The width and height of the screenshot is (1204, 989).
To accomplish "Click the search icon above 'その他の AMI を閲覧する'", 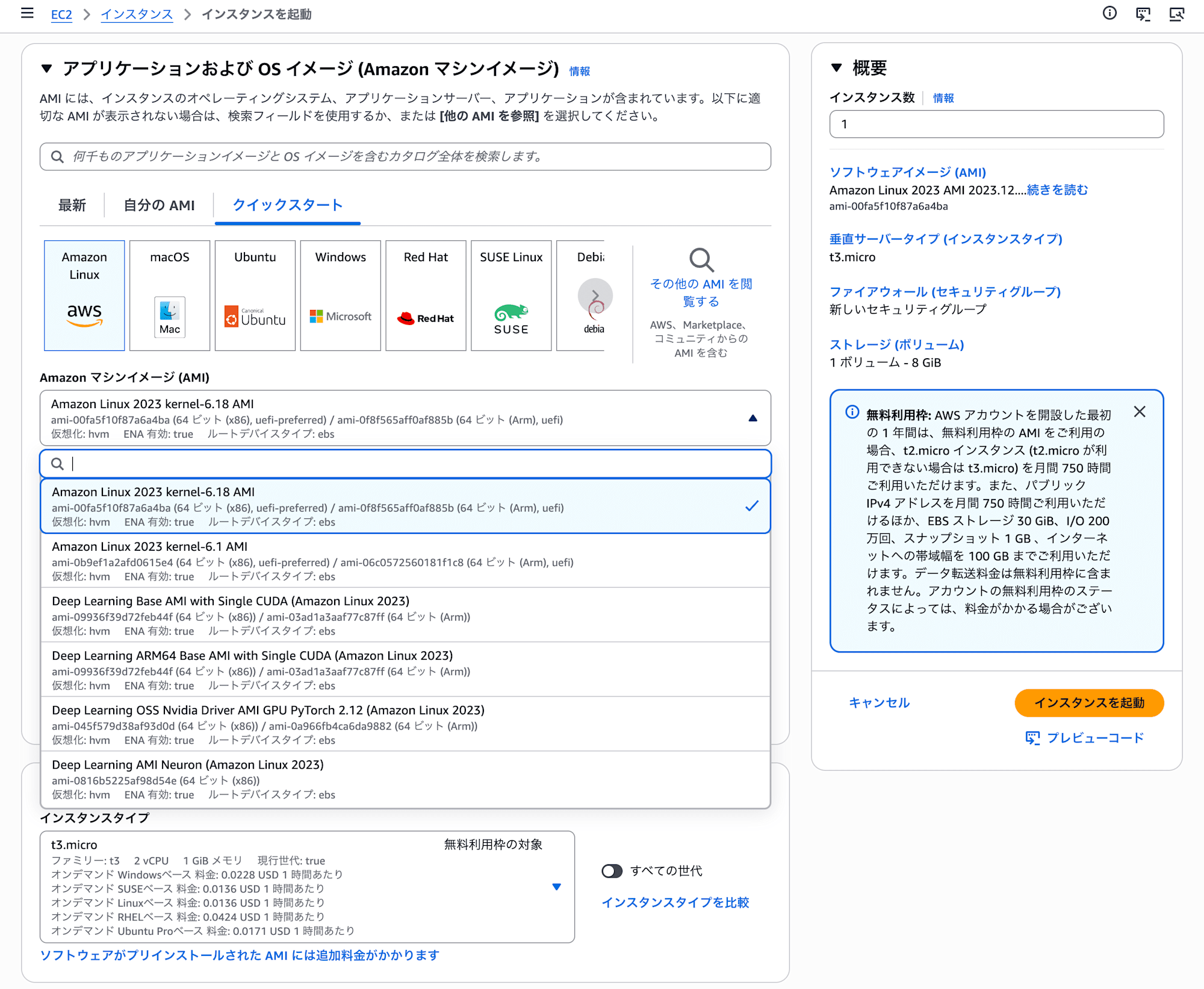I will coord(701,260).
